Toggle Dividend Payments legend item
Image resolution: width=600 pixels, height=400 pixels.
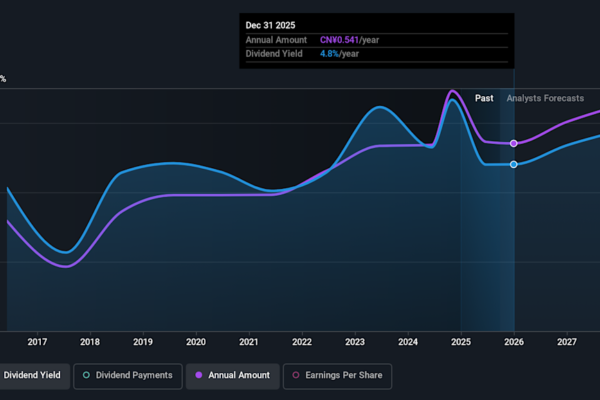(128, 376)
